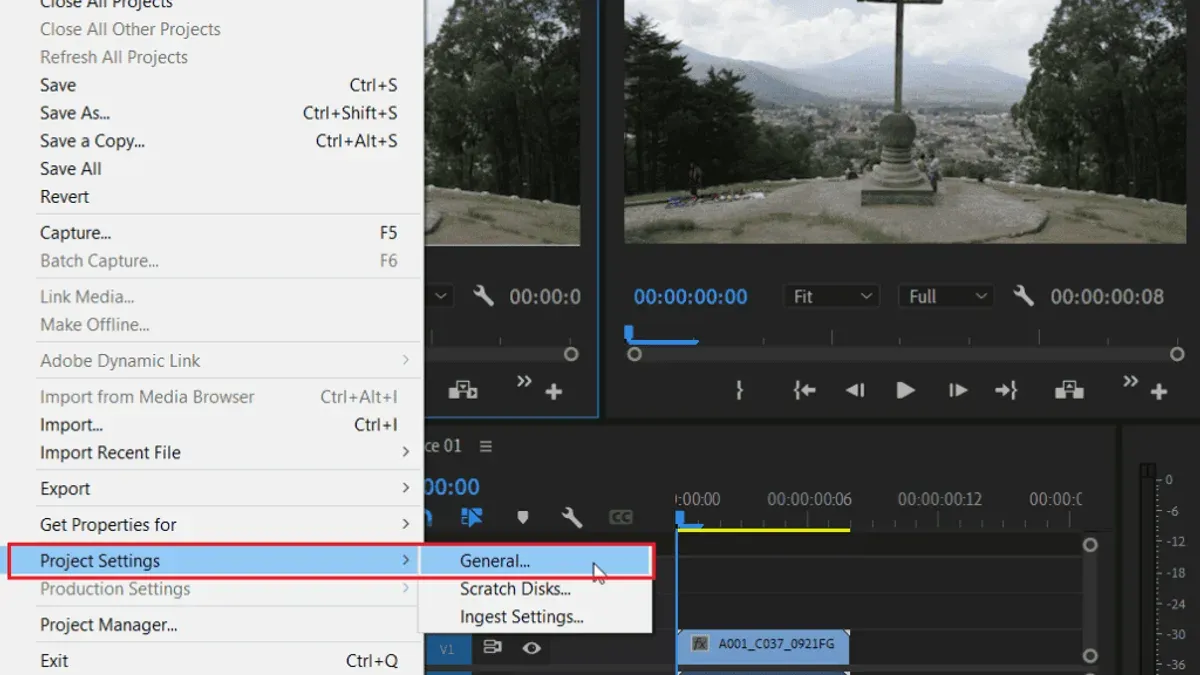
Task: Click the fx badge on clip A001_C037_0921FG
Action: (700, 644)
